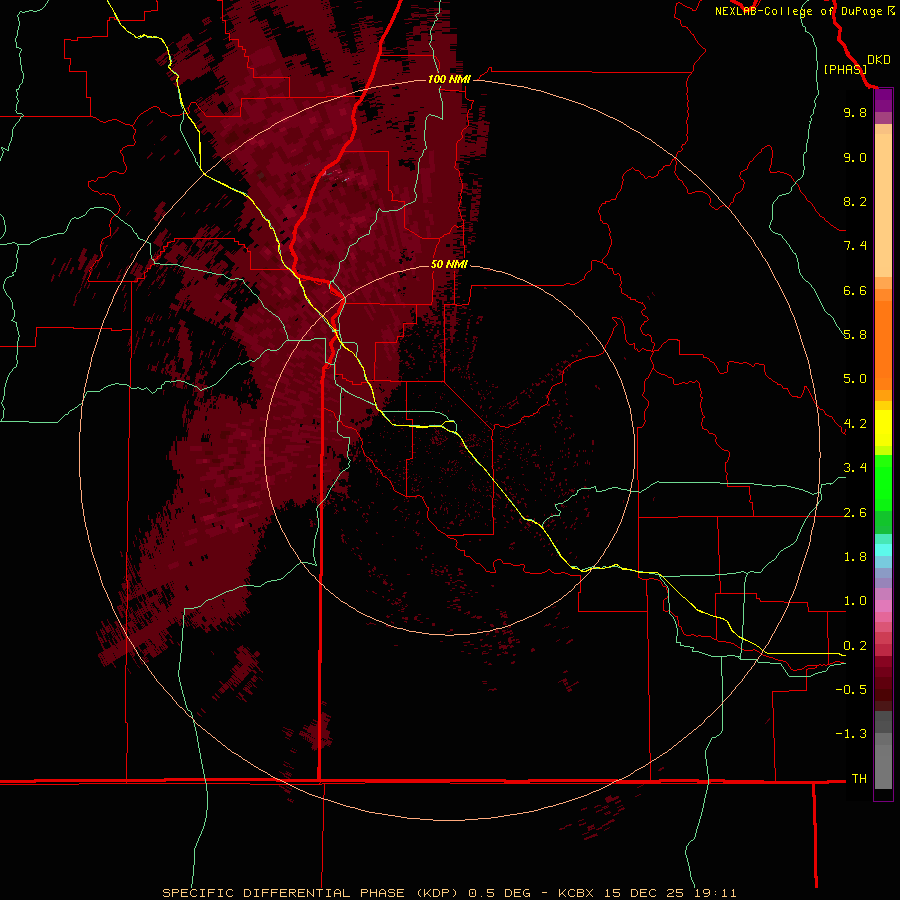
Task: Click the 4.2 scale value label
Action: tap(855, 424)
